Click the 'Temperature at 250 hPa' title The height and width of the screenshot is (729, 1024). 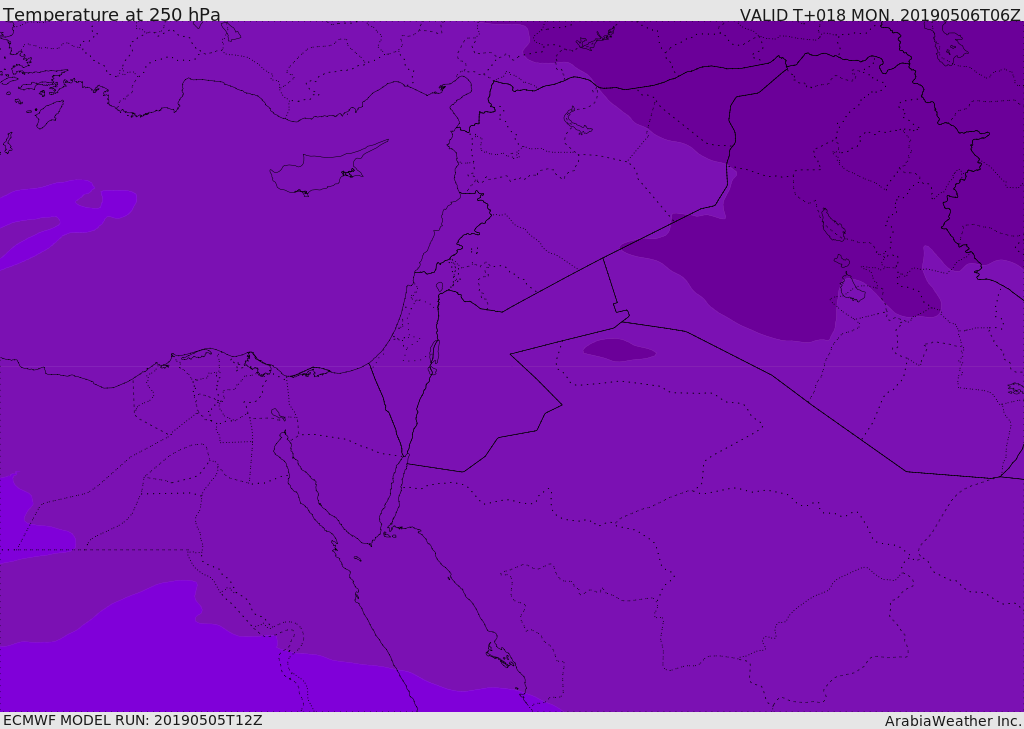coord(111,15)
